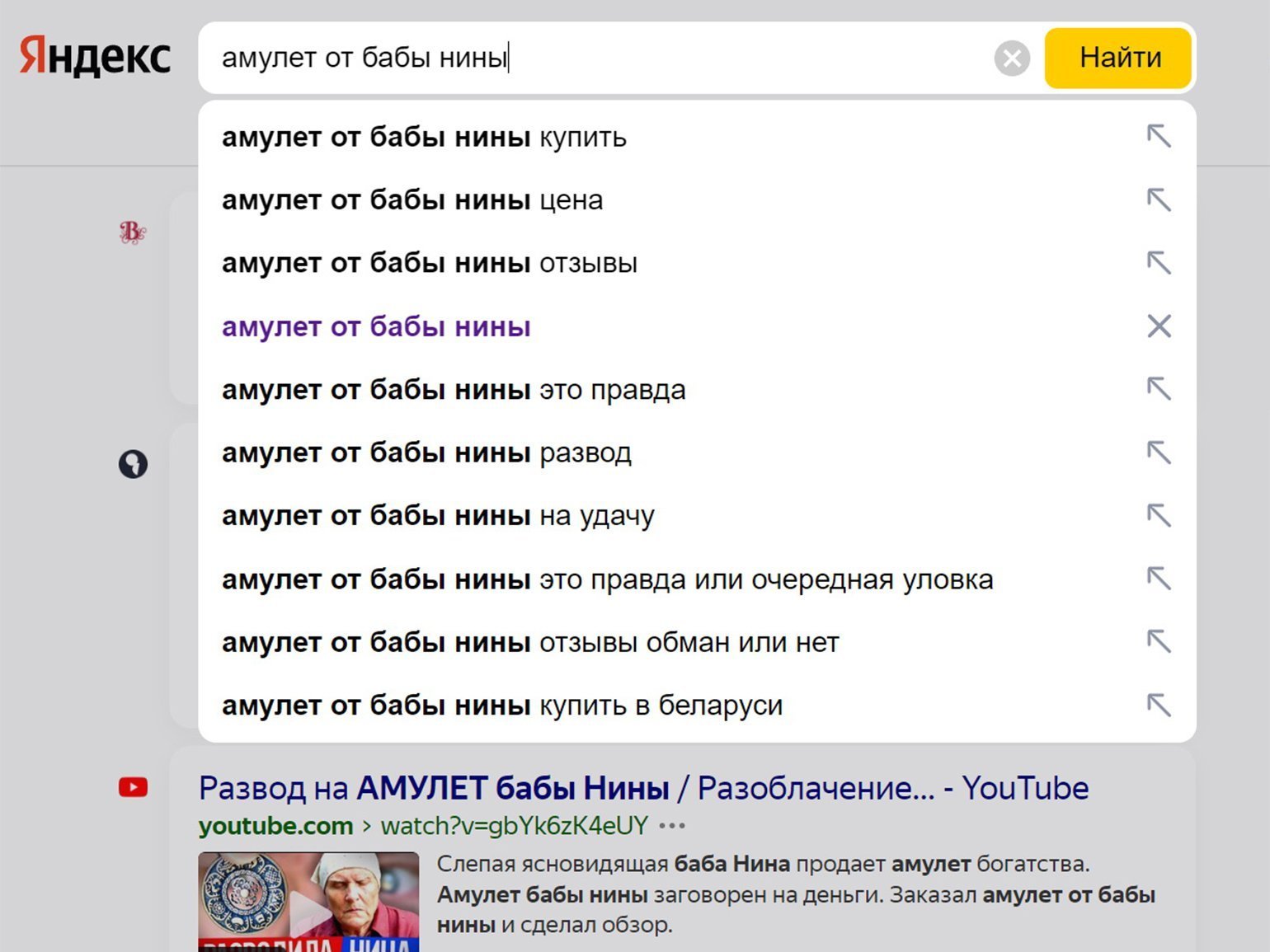Fill query using arrow beside 'развод' suggestion

pyautogui.click(x=1159, y=453)
